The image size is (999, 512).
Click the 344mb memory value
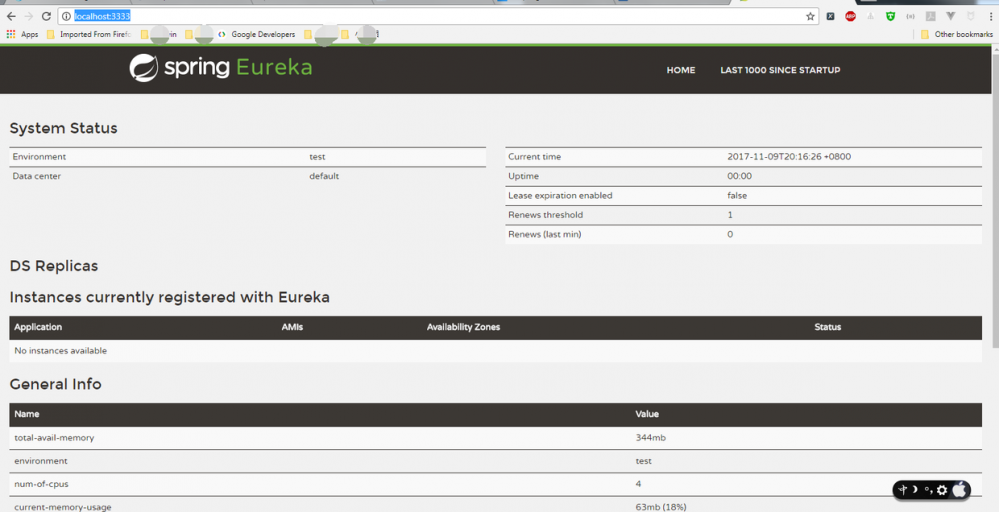coord(650,438)
